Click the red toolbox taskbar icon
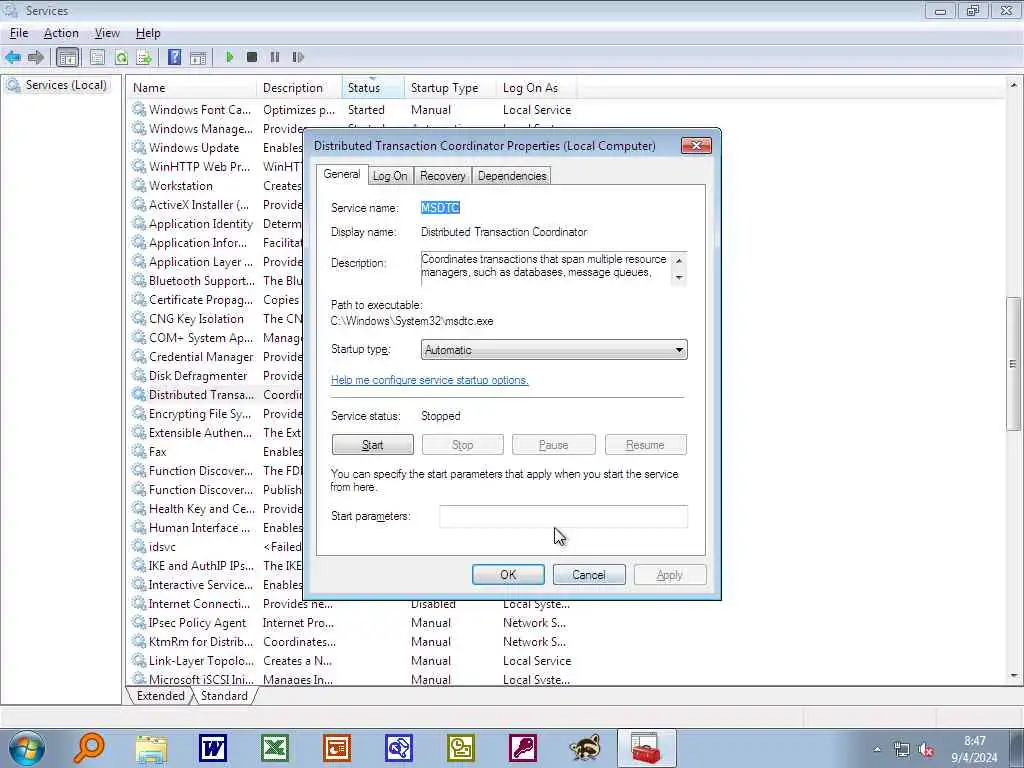Screen dimensions: 1024x768 (647, 748)
